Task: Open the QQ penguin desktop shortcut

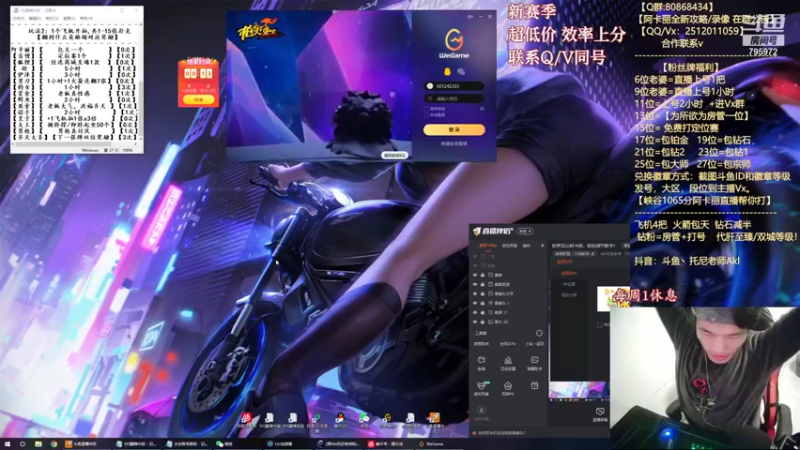Action: [x=340, y=419]
